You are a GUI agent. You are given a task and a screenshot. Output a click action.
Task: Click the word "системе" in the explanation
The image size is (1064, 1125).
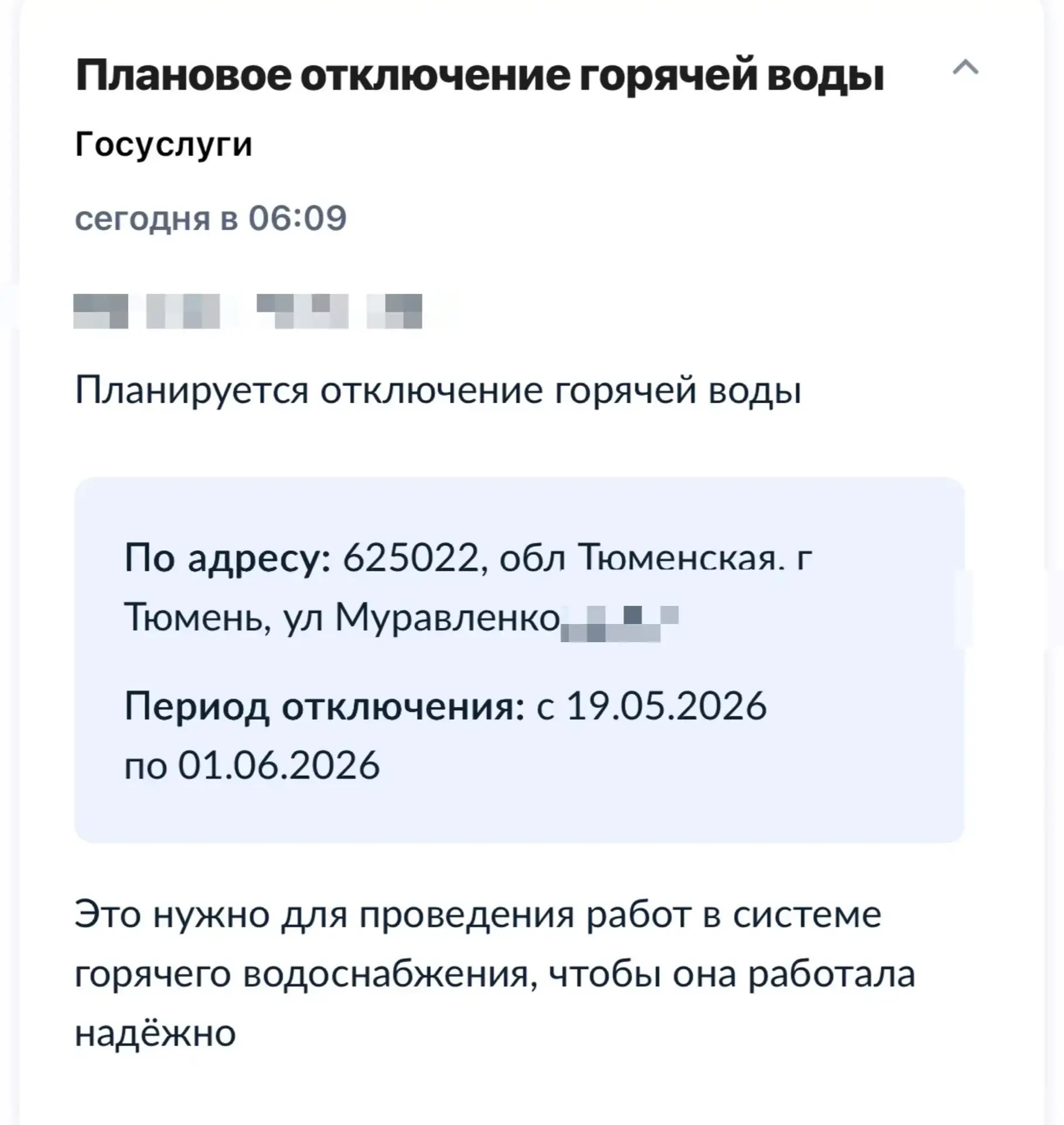(807, 915)
